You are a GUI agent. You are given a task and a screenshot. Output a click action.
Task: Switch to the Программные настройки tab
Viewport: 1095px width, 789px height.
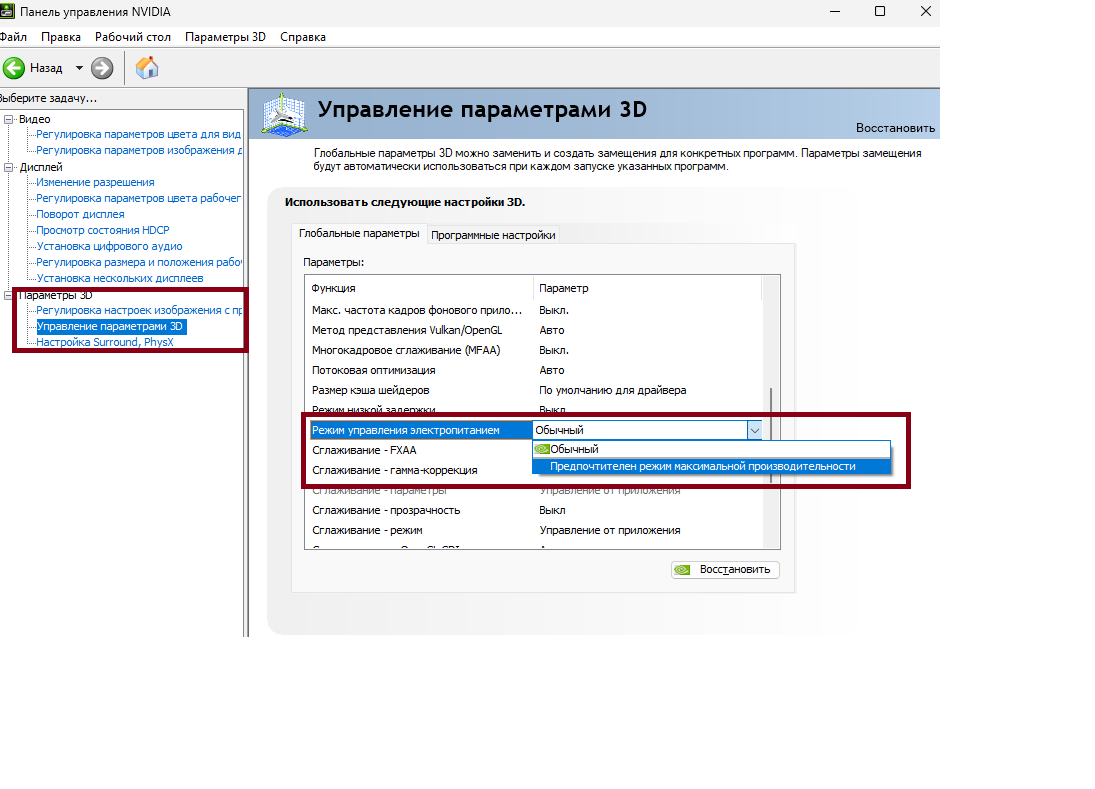[493, 235]
